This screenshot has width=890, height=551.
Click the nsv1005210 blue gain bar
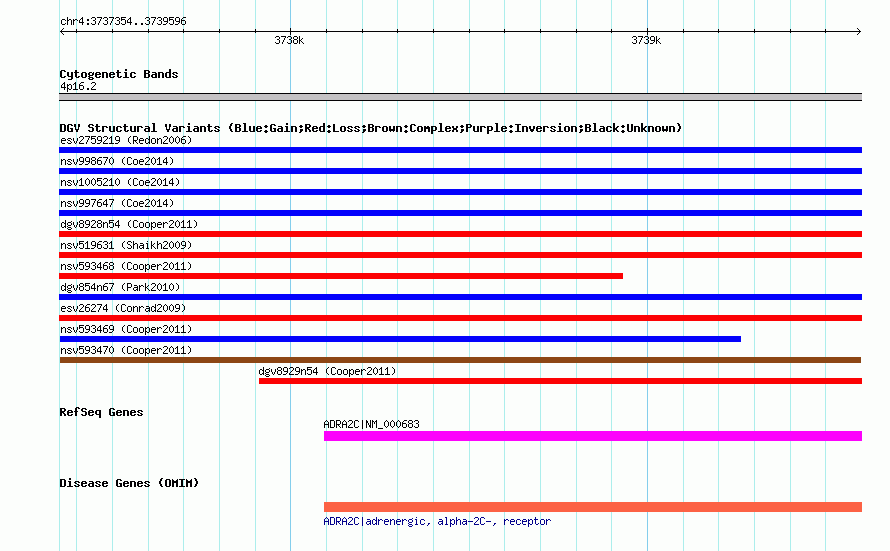tap(460, 192)
